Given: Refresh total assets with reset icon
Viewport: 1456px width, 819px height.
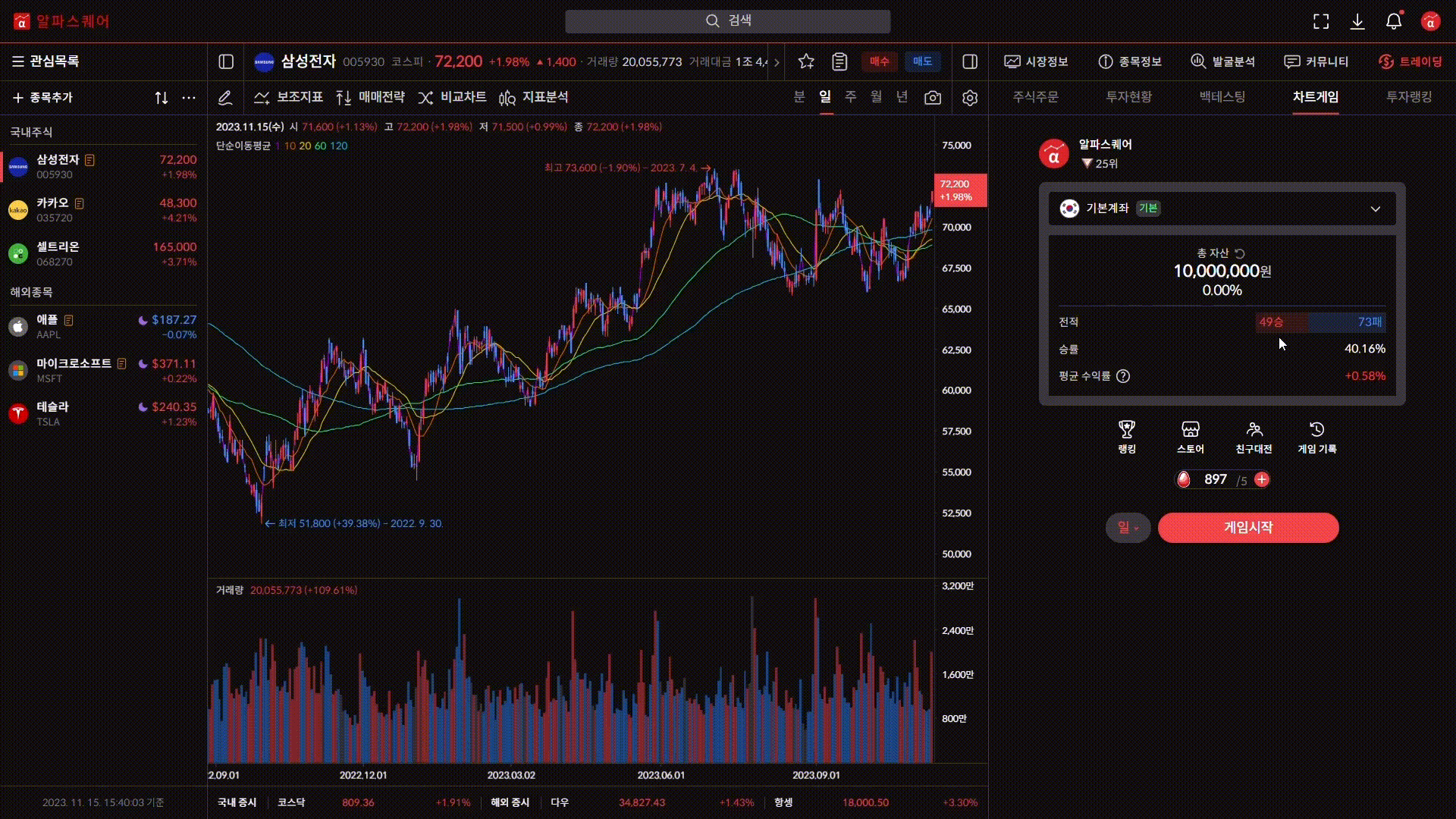Looking at the screenshot, I should click(x=1240, y=253).
